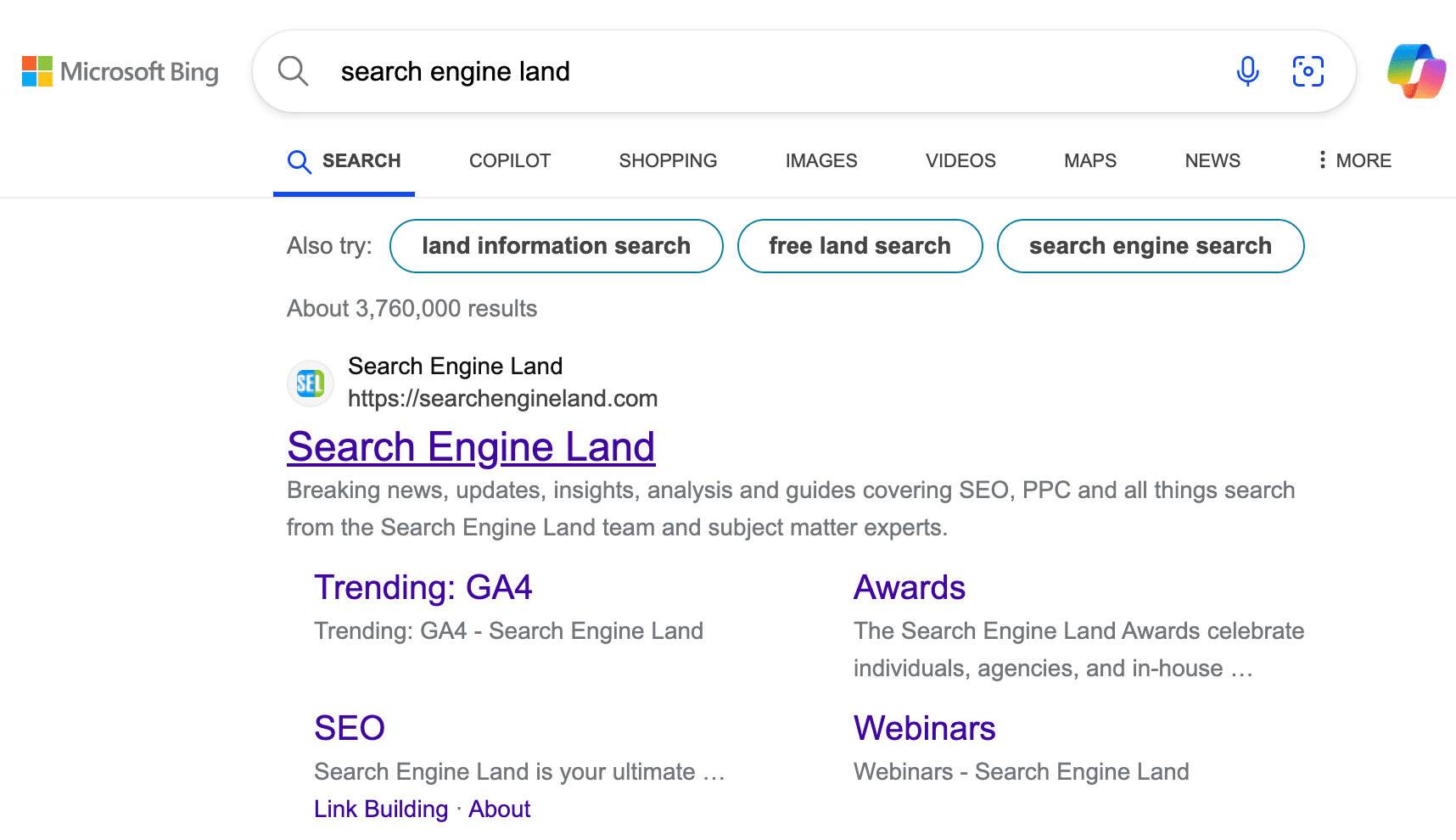Click into the search query box

764,71
